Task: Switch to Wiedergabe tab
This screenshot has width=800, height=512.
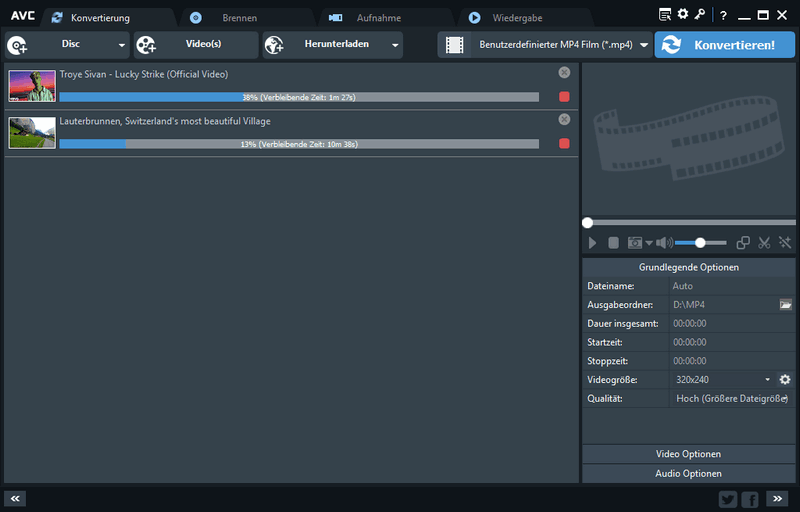Action: click(517, 18)
